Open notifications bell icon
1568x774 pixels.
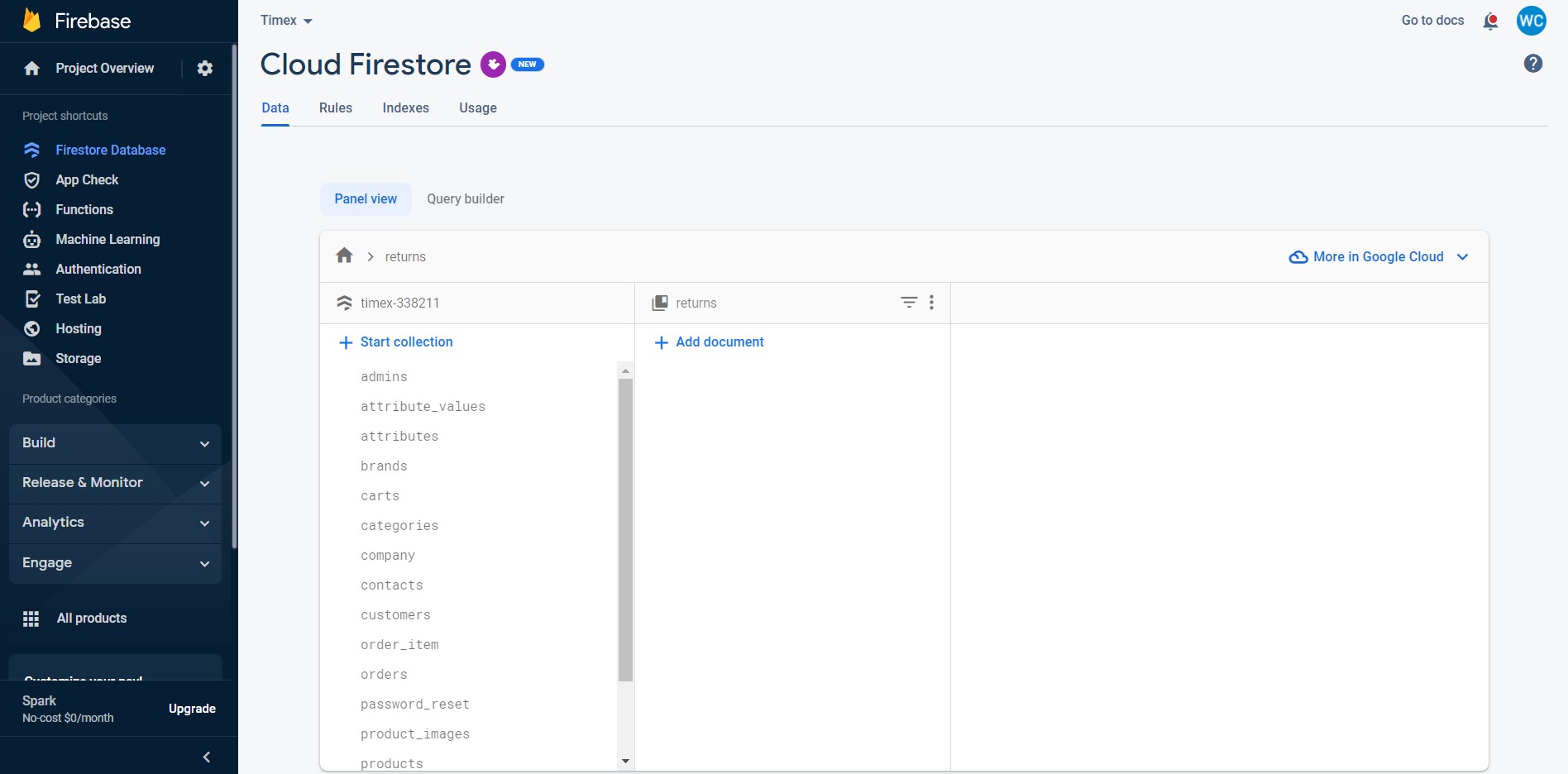pyautogui.click(x=1490, y=21)
